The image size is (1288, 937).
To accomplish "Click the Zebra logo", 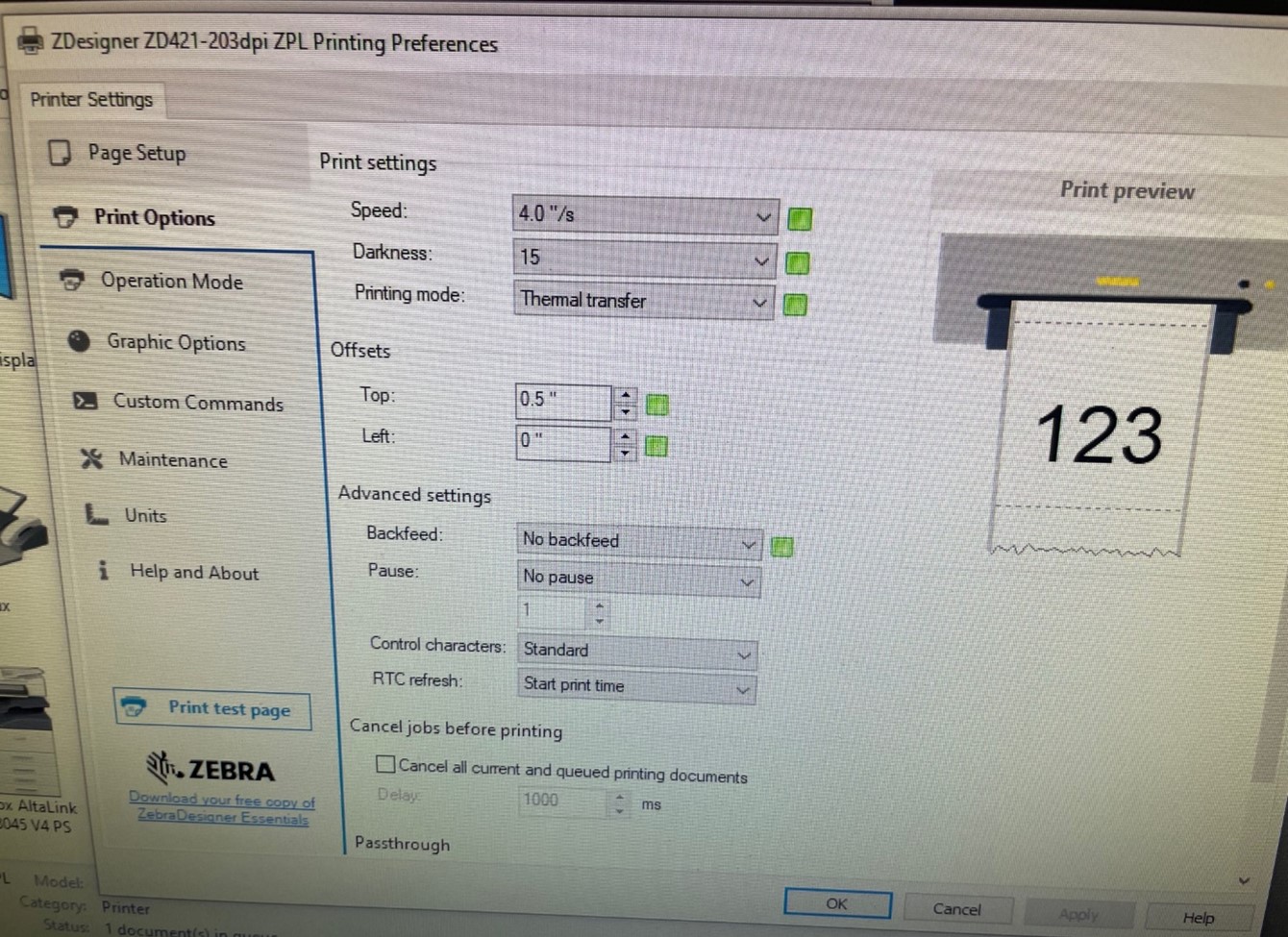I will pos(211,768).
